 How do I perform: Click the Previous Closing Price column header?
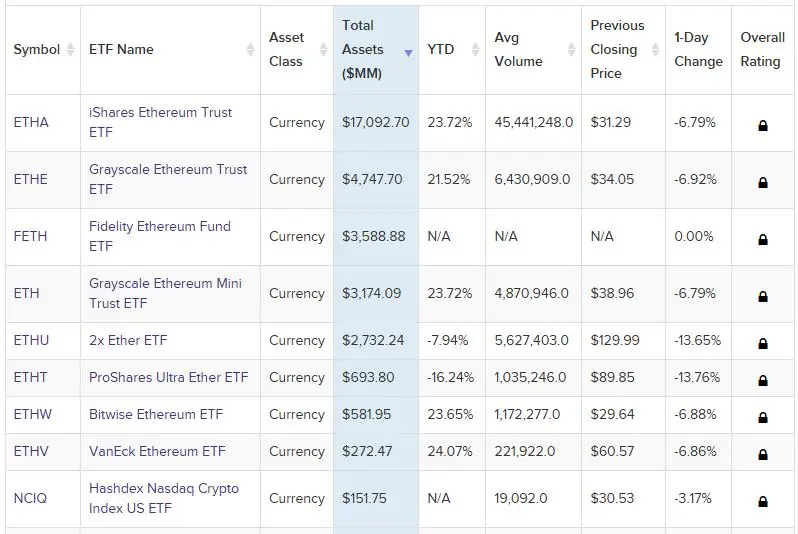coord(617,50)
